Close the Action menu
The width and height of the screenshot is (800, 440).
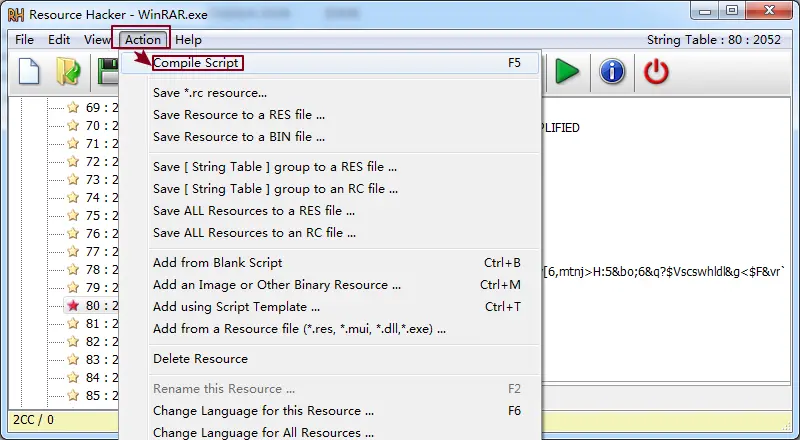[x=142, y=39]
